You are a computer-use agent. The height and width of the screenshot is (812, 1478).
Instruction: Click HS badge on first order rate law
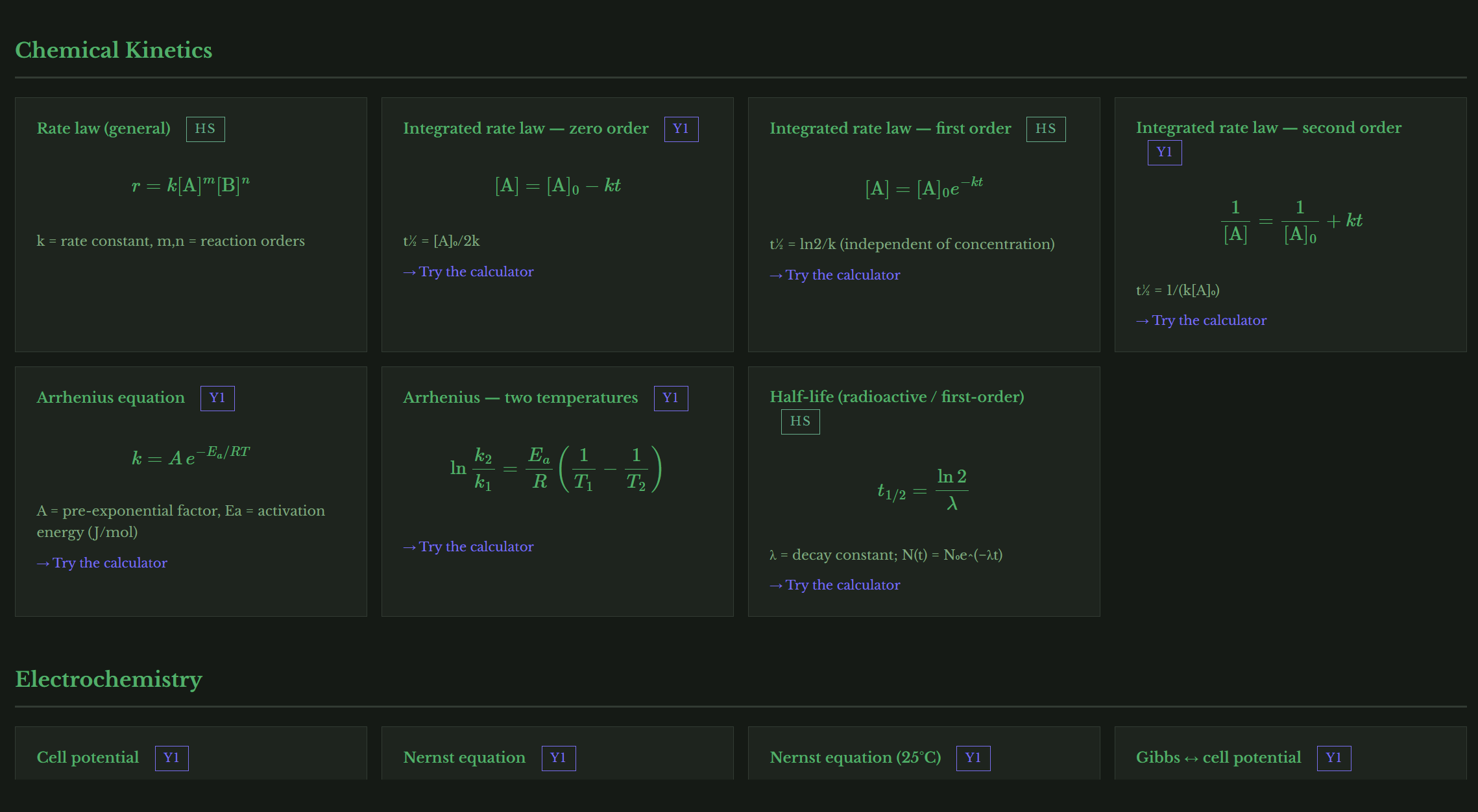[1046, 129]
